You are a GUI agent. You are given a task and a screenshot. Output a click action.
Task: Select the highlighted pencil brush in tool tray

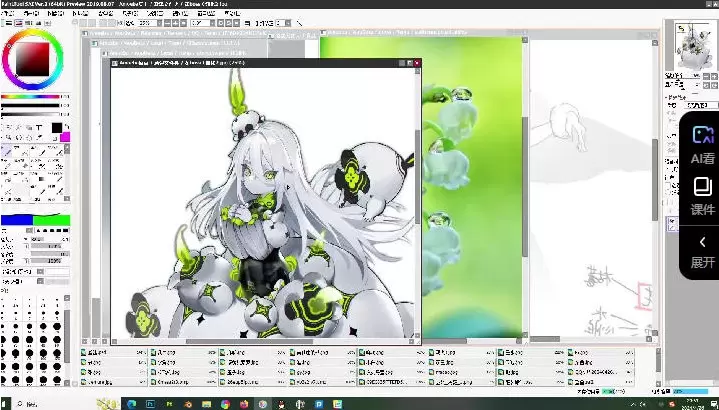(x=6, y=151)
